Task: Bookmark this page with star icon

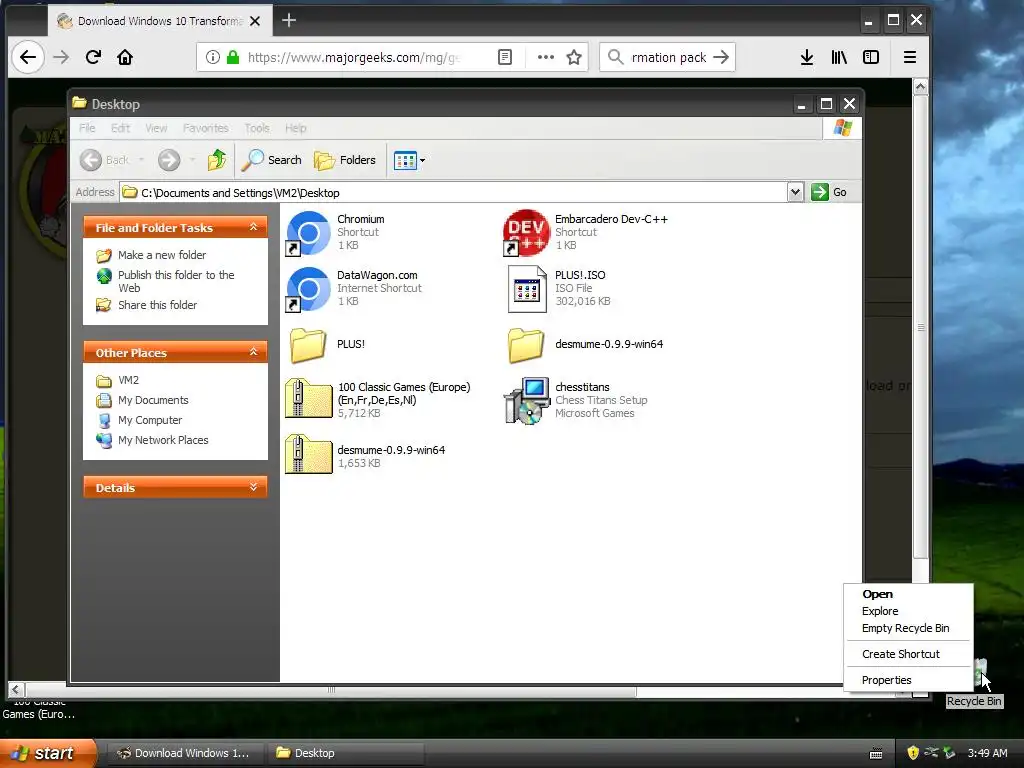Action: click(574, 57)
